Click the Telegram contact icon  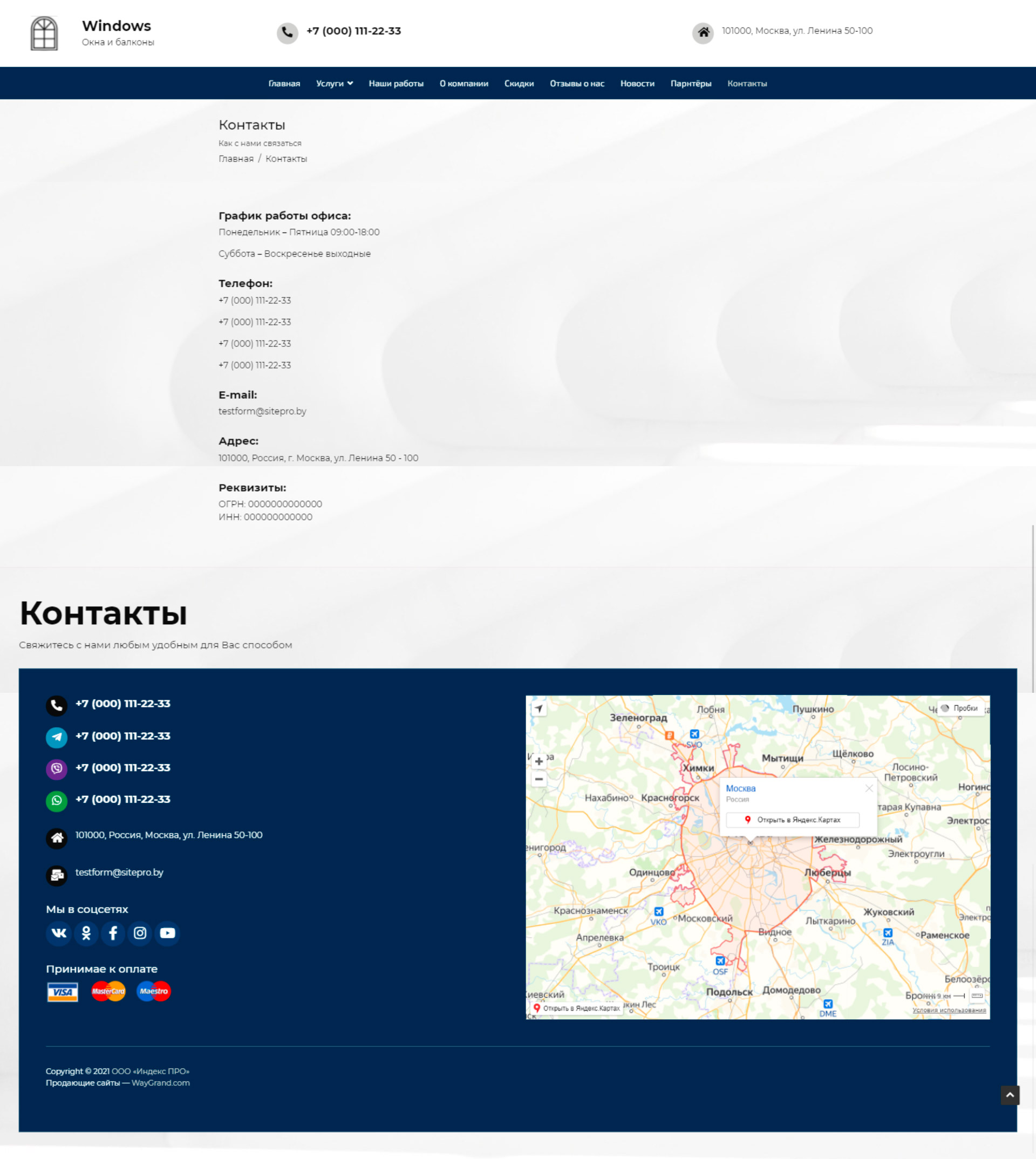[56, 737]
